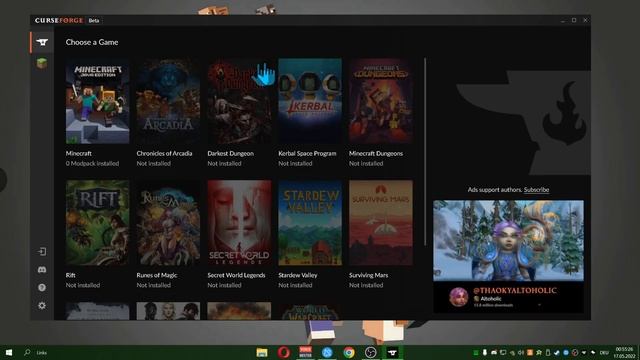The width and height of the screenshot is (640, 360).
Task: Click the taskbar search magnifier icon
Action: point(27,352)
